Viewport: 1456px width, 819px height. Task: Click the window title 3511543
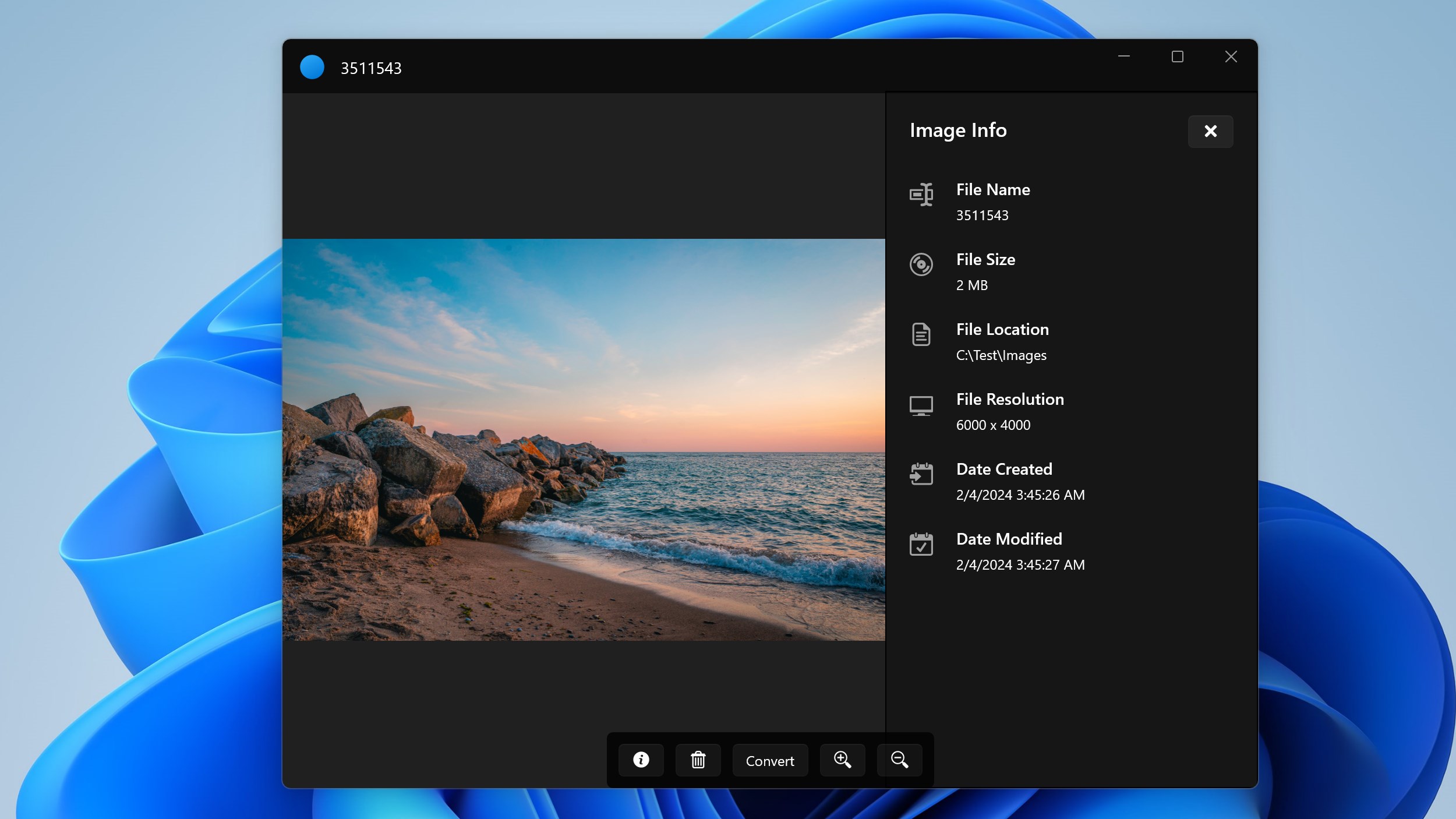point(371,69)
